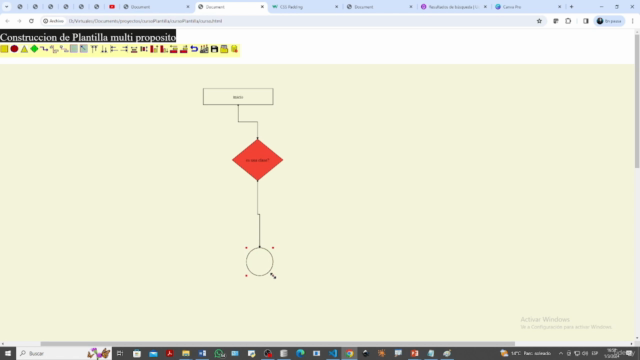Screen dimensions: 640x360
Task: Choose the plain elbow connector line tool
Action: coord(44,49)
